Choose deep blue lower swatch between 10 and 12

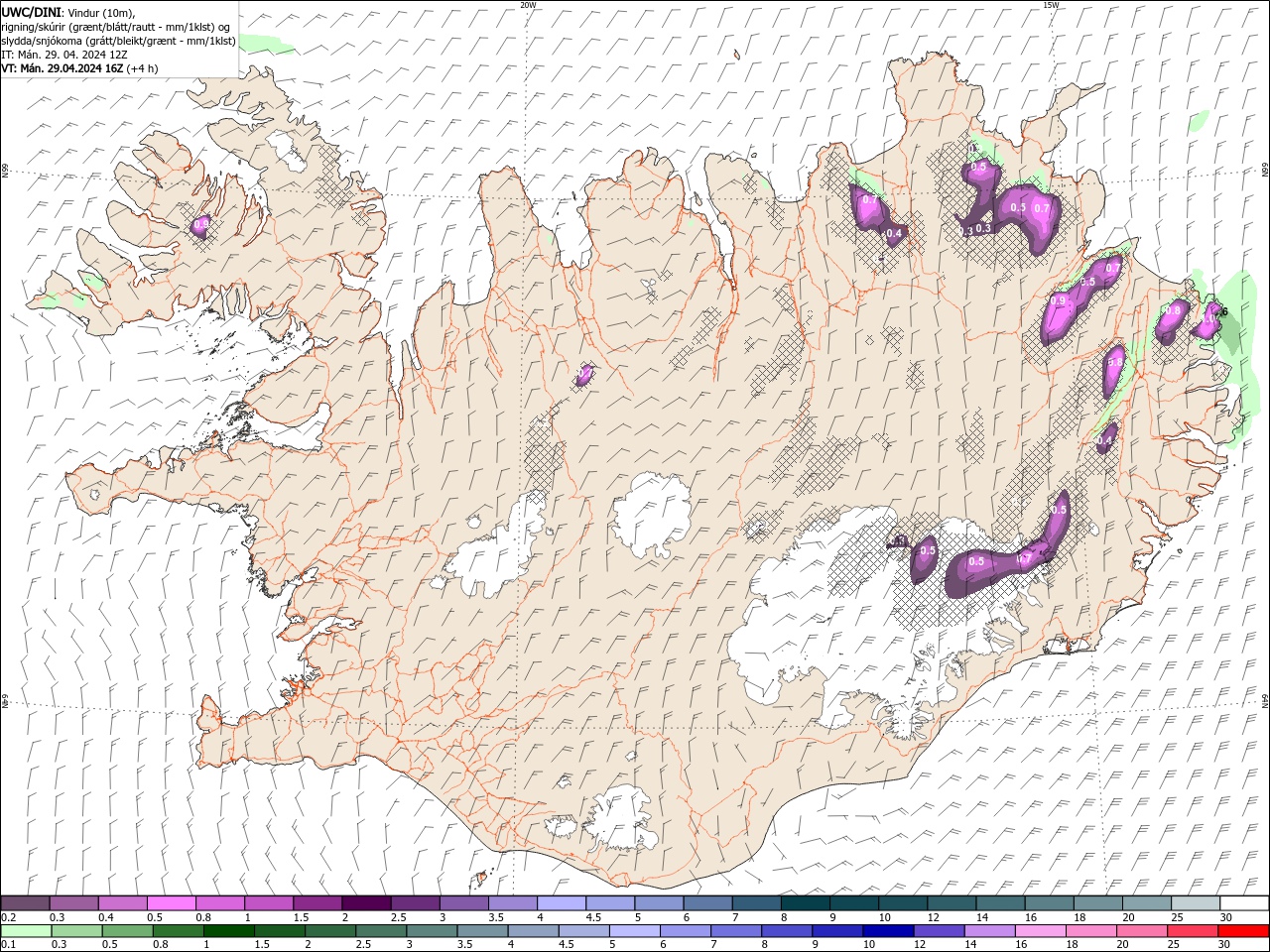pos(888,931)
